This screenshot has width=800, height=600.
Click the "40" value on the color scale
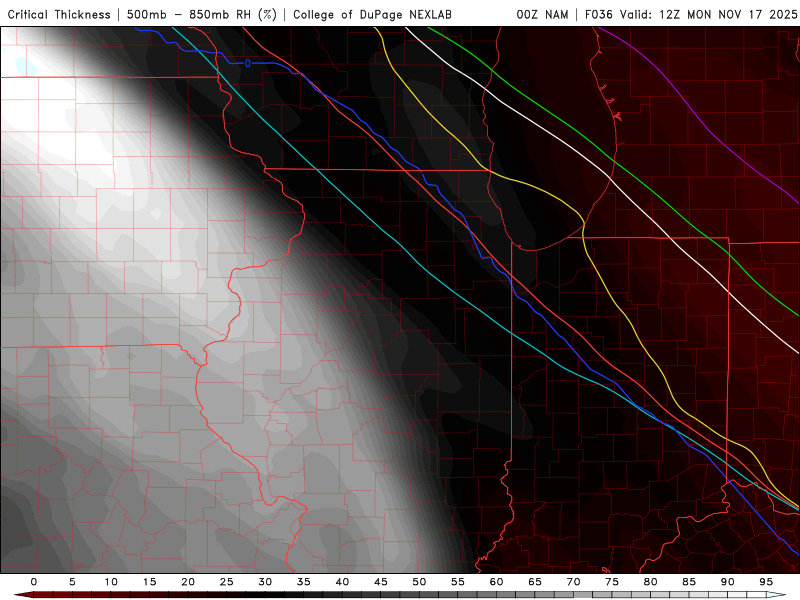[x=342, y=582]
